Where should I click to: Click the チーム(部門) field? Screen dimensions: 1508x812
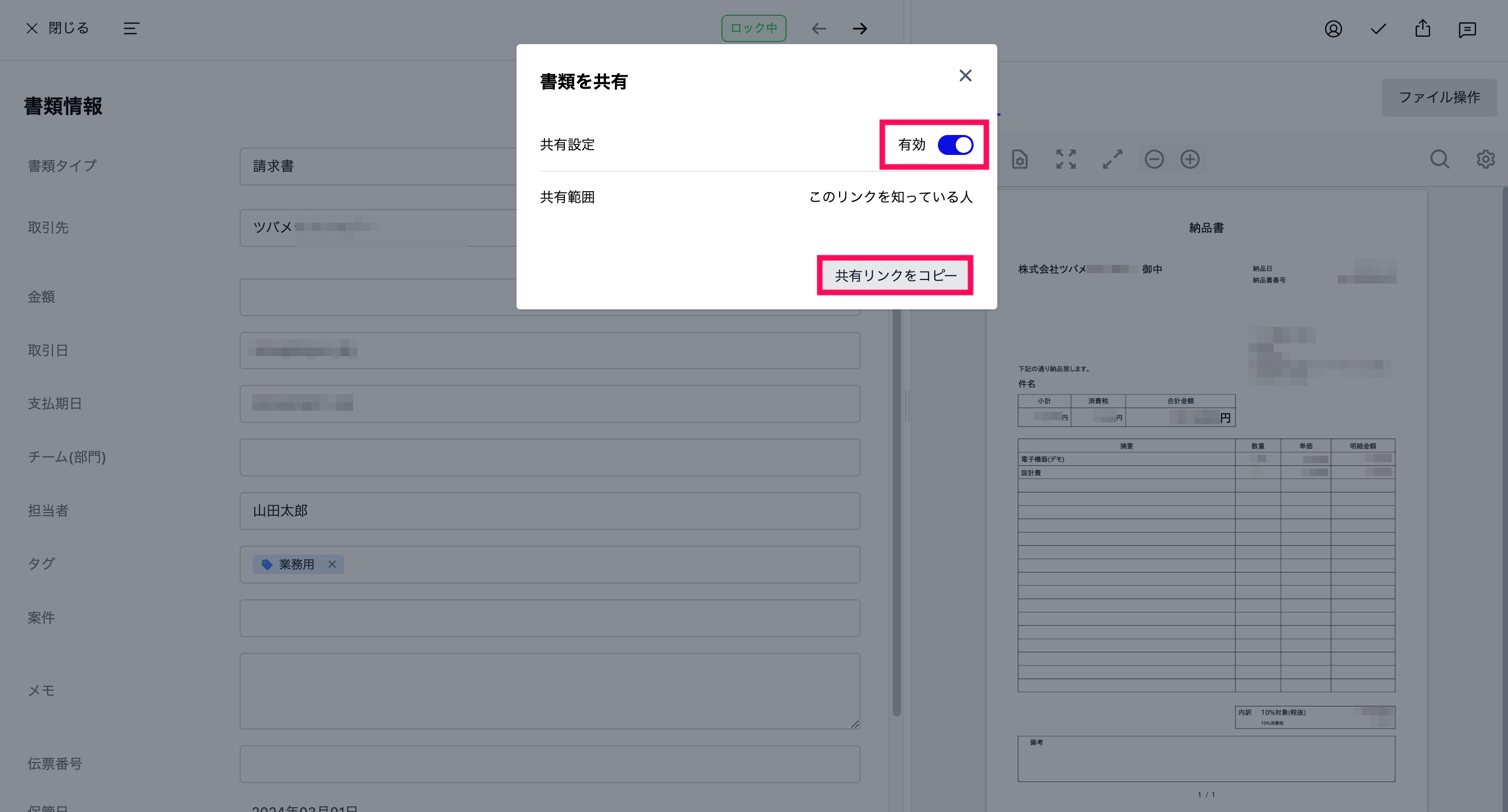550,457
